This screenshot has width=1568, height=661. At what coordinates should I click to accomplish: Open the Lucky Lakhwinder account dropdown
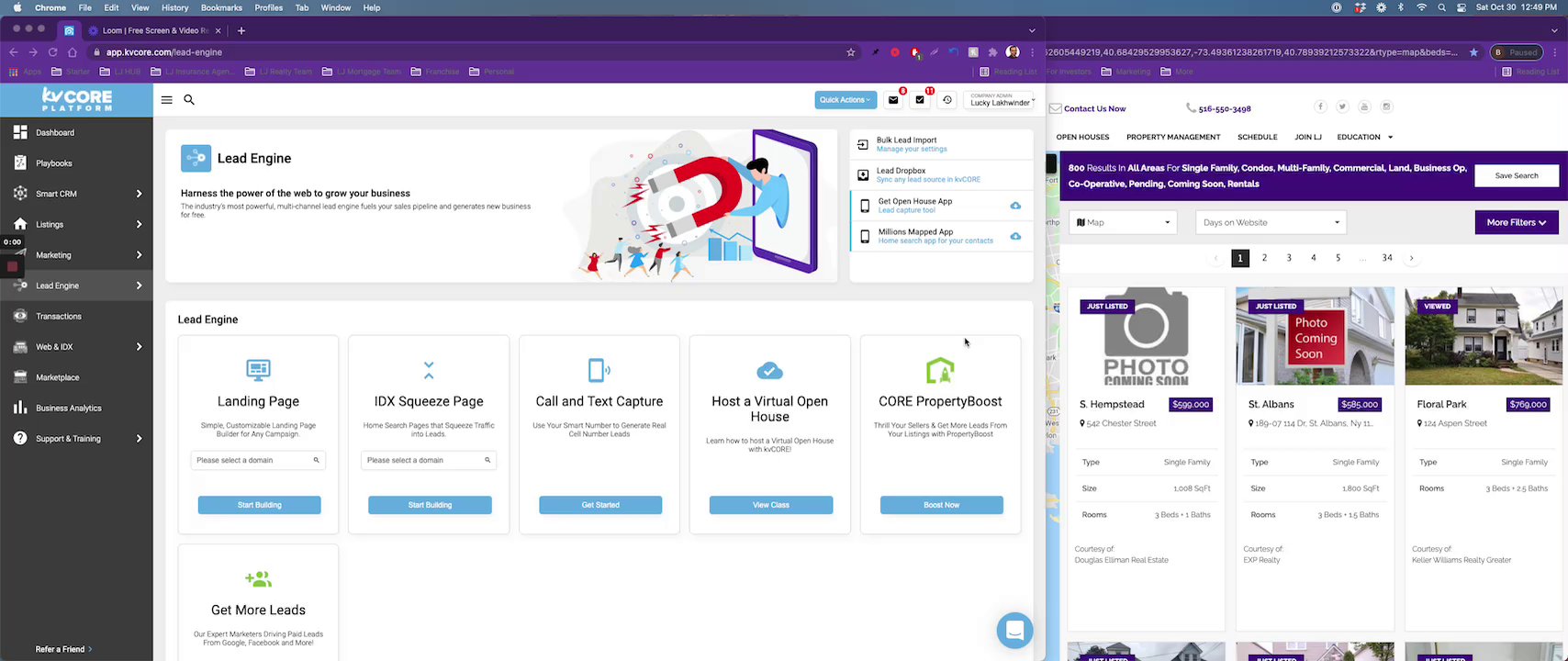point(1002,100)
